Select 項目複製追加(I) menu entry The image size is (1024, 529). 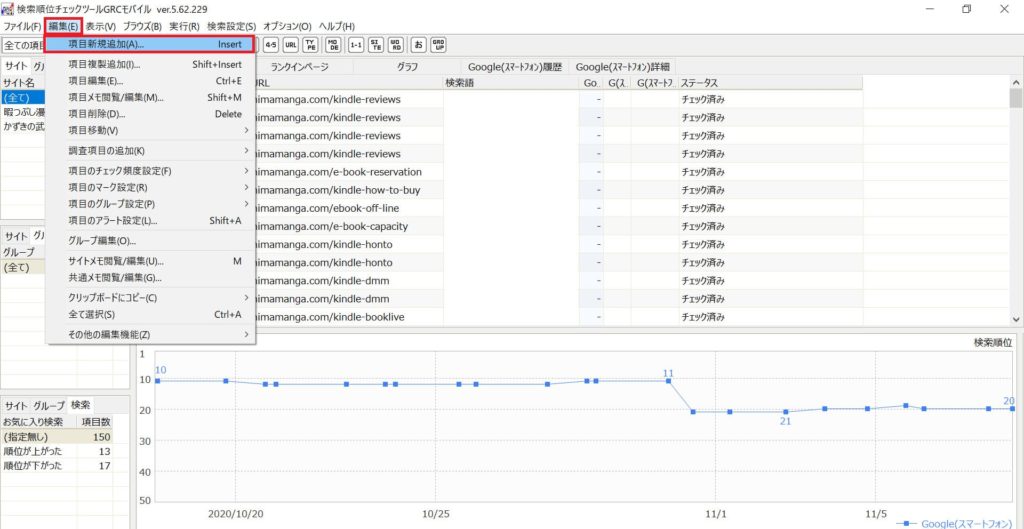pos(150,65)
